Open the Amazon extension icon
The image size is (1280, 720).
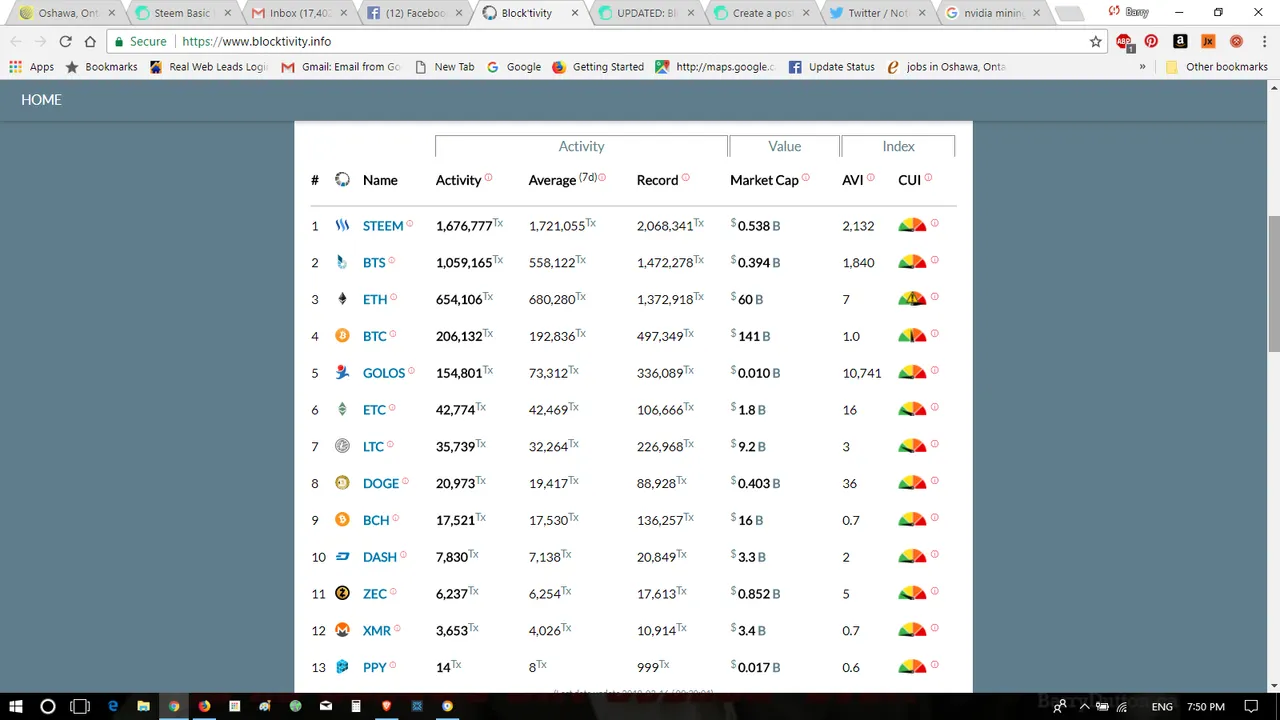click(x=1180, y=42)
